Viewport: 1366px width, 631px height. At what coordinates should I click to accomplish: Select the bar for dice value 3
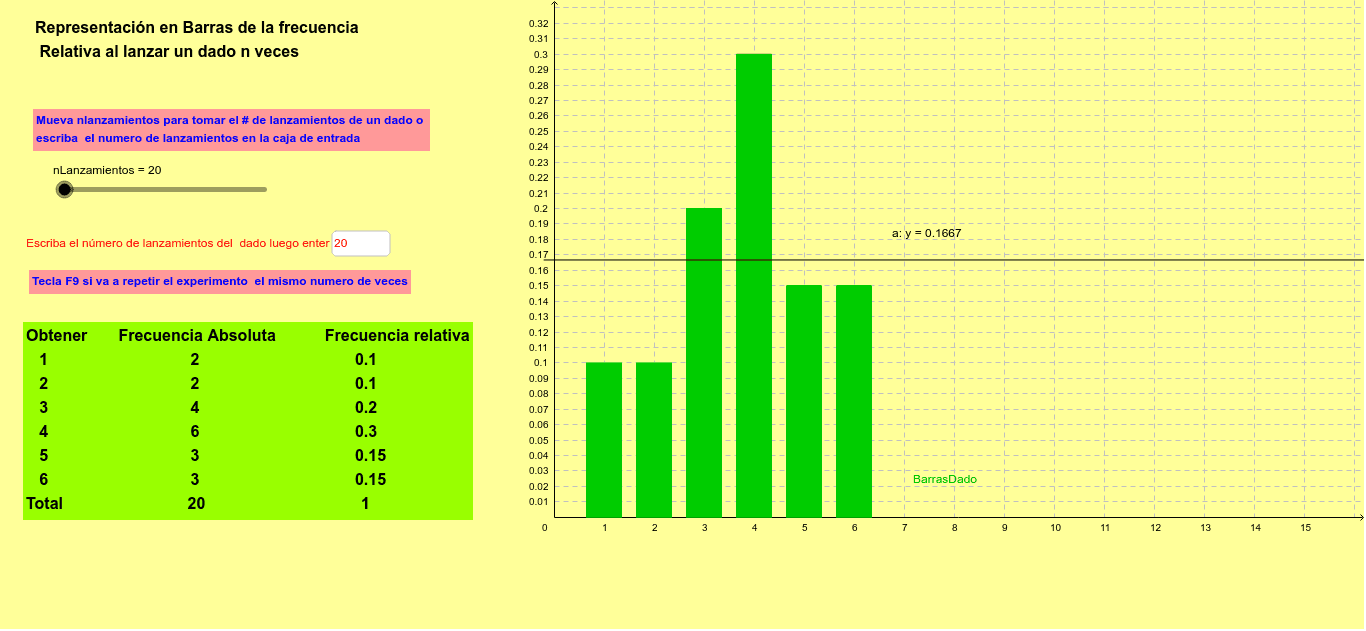tap(704, 363)
